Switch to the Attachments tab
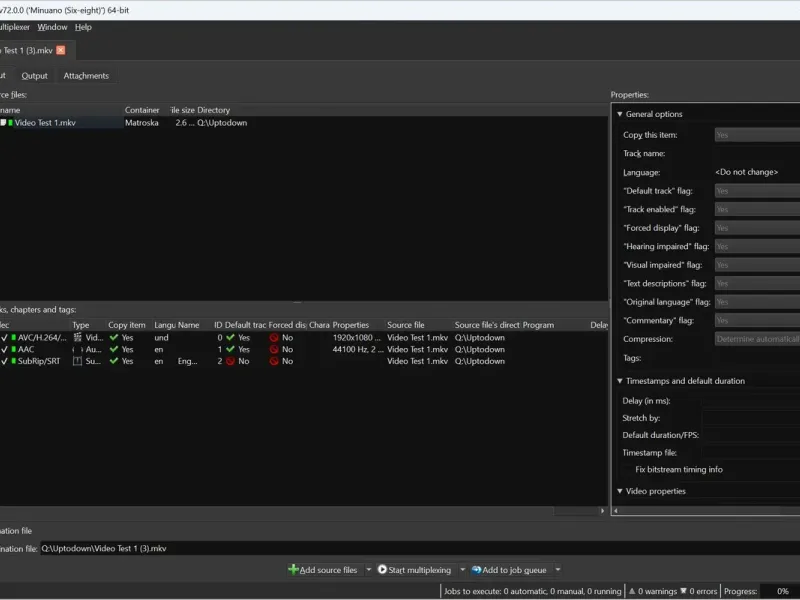 point(86,76)
